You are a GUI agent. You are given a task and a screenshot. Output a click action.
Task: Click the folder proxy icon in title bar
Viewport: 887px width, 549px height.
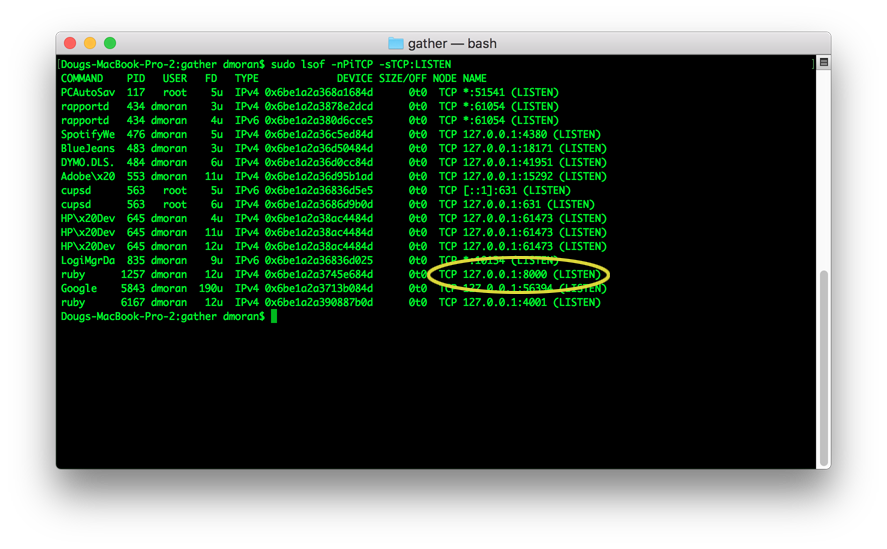395,44
